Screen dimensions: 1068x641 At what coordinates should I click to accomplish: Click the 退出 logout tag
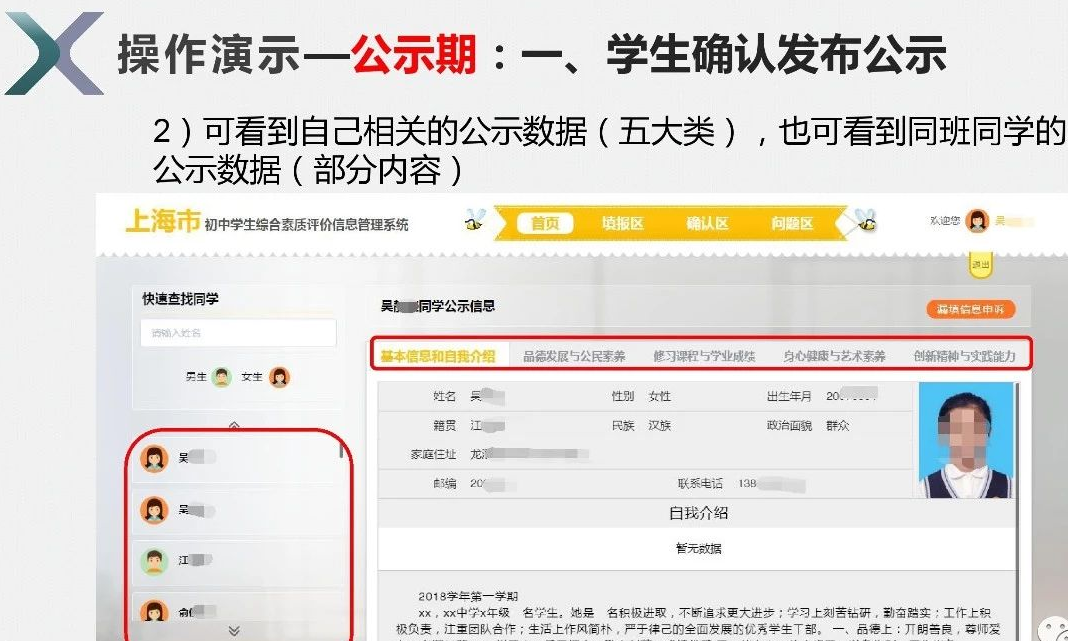coord(981,265)
